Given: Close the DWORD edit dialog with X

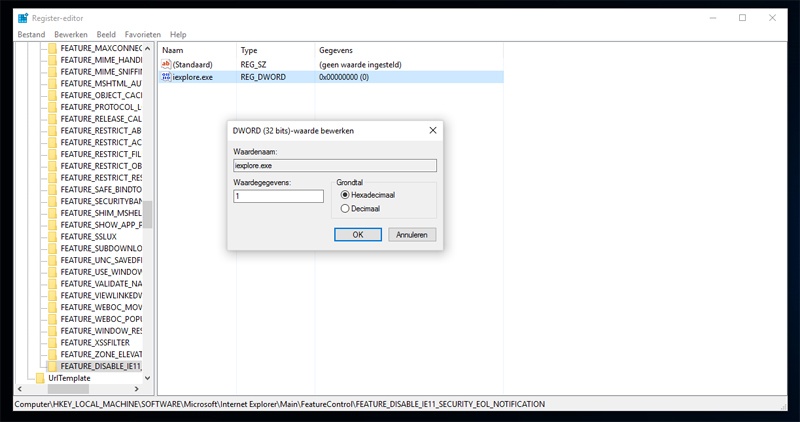Looking at the screenshot, I should 433,131.
